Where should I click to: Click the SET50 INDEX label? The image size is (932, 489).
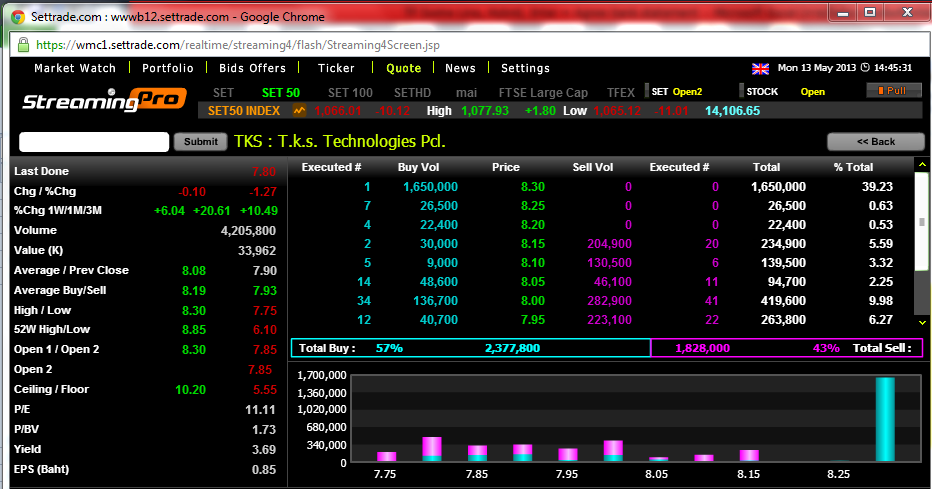244,111
